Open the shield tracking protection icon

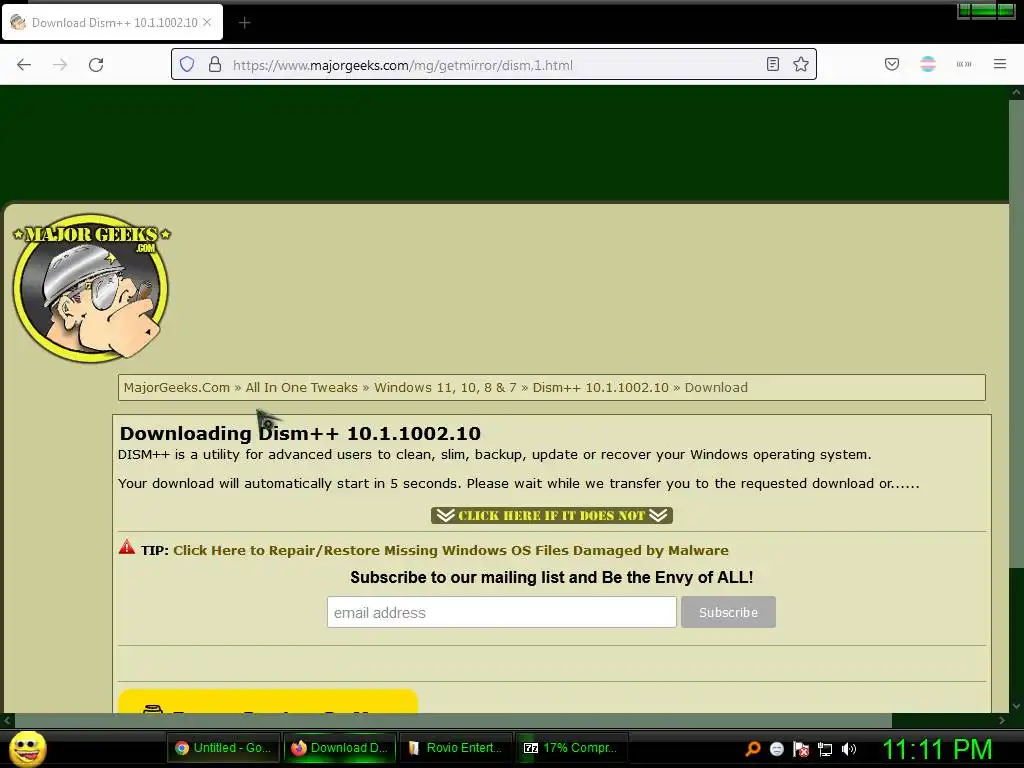[x=187, y=65]
